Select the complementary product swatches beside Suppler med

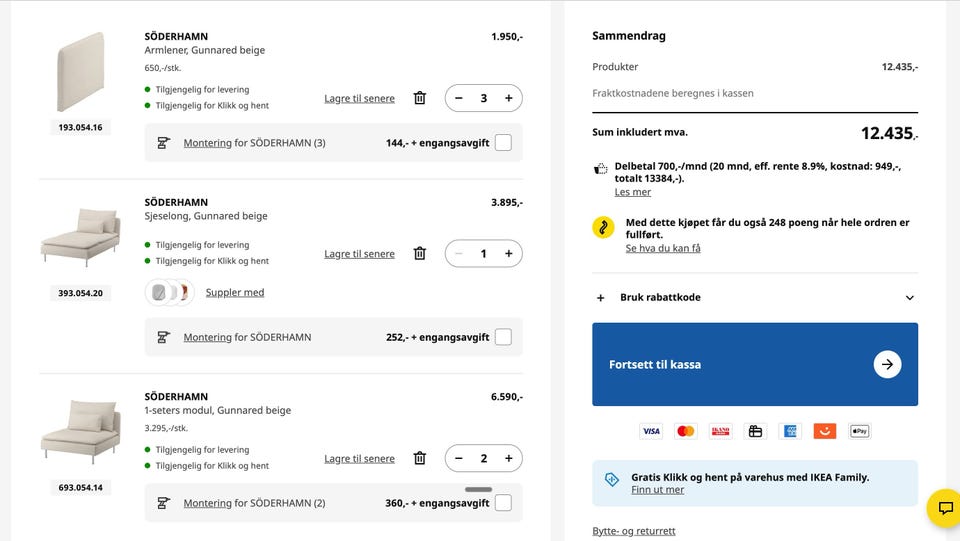point(169,292)
